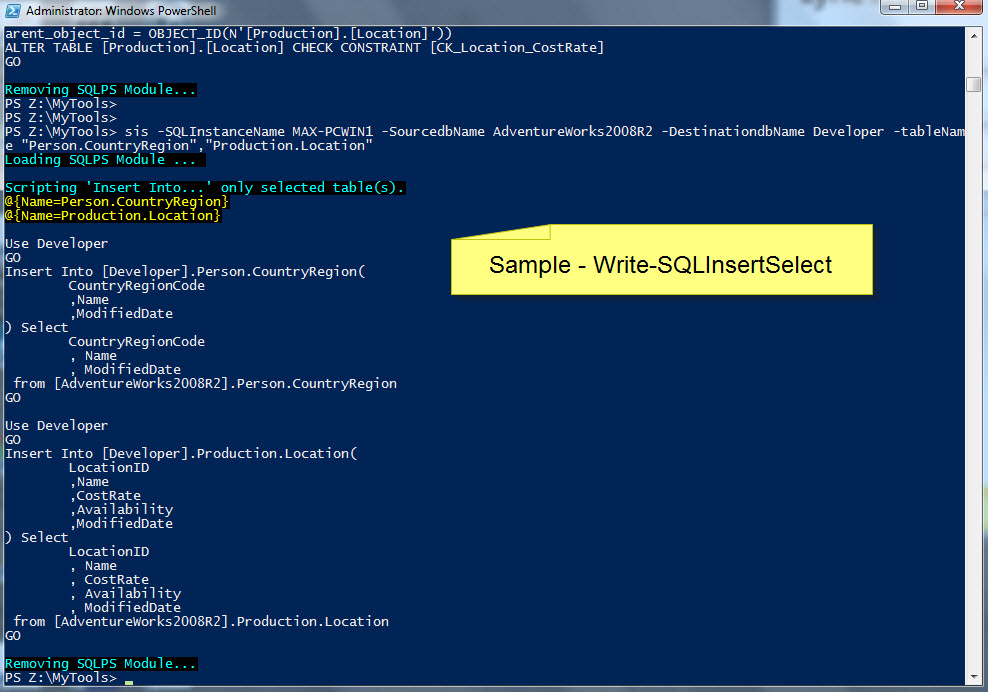Click the last 'Removing SQLPS Module...' line
This screenshot has height=692, width=988.
click(101, 664)
